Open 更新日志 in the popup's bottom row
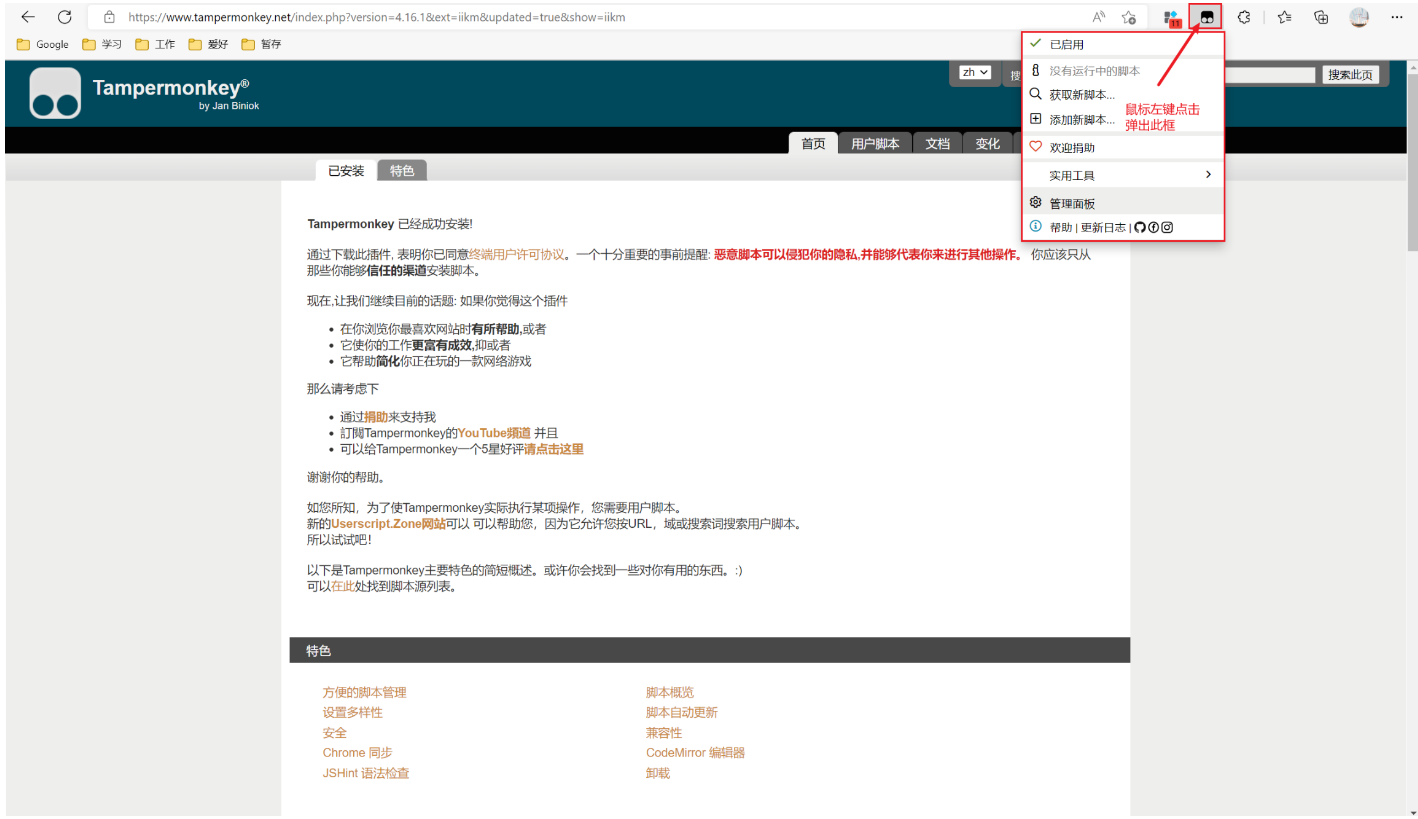This screenshot has height=819, width=1418. coord(1103,228)
